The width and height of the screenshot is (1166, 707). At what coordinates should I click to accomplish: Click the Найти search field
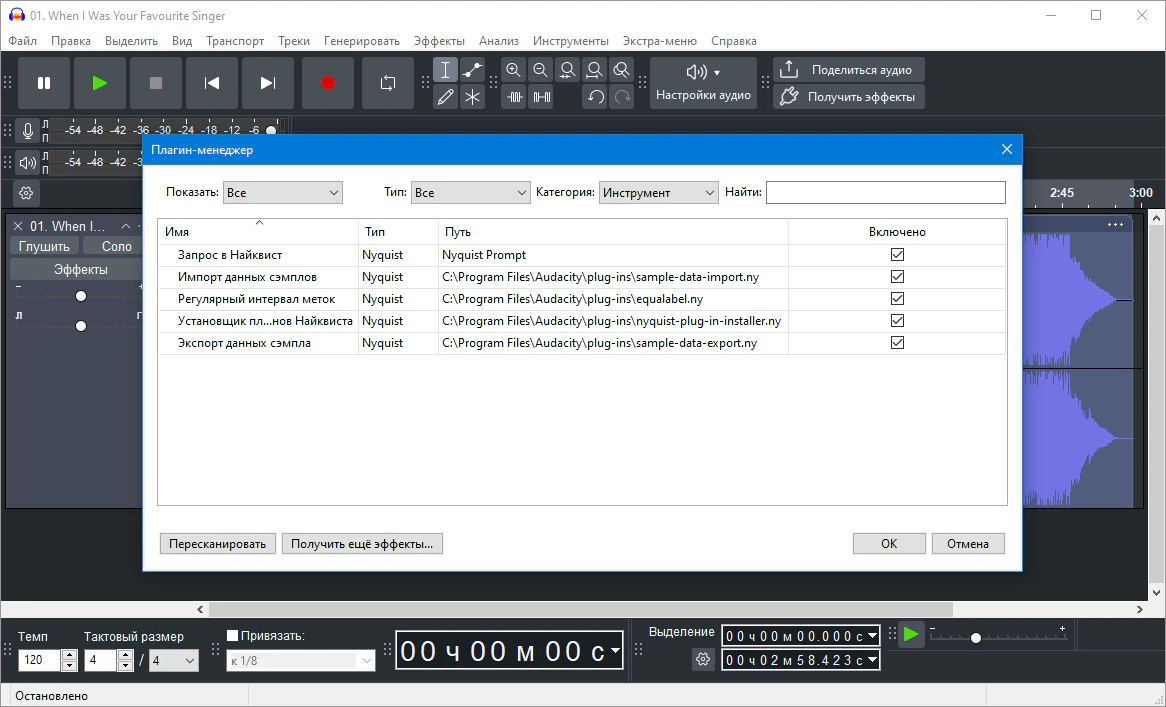click(x=885, y=193)
